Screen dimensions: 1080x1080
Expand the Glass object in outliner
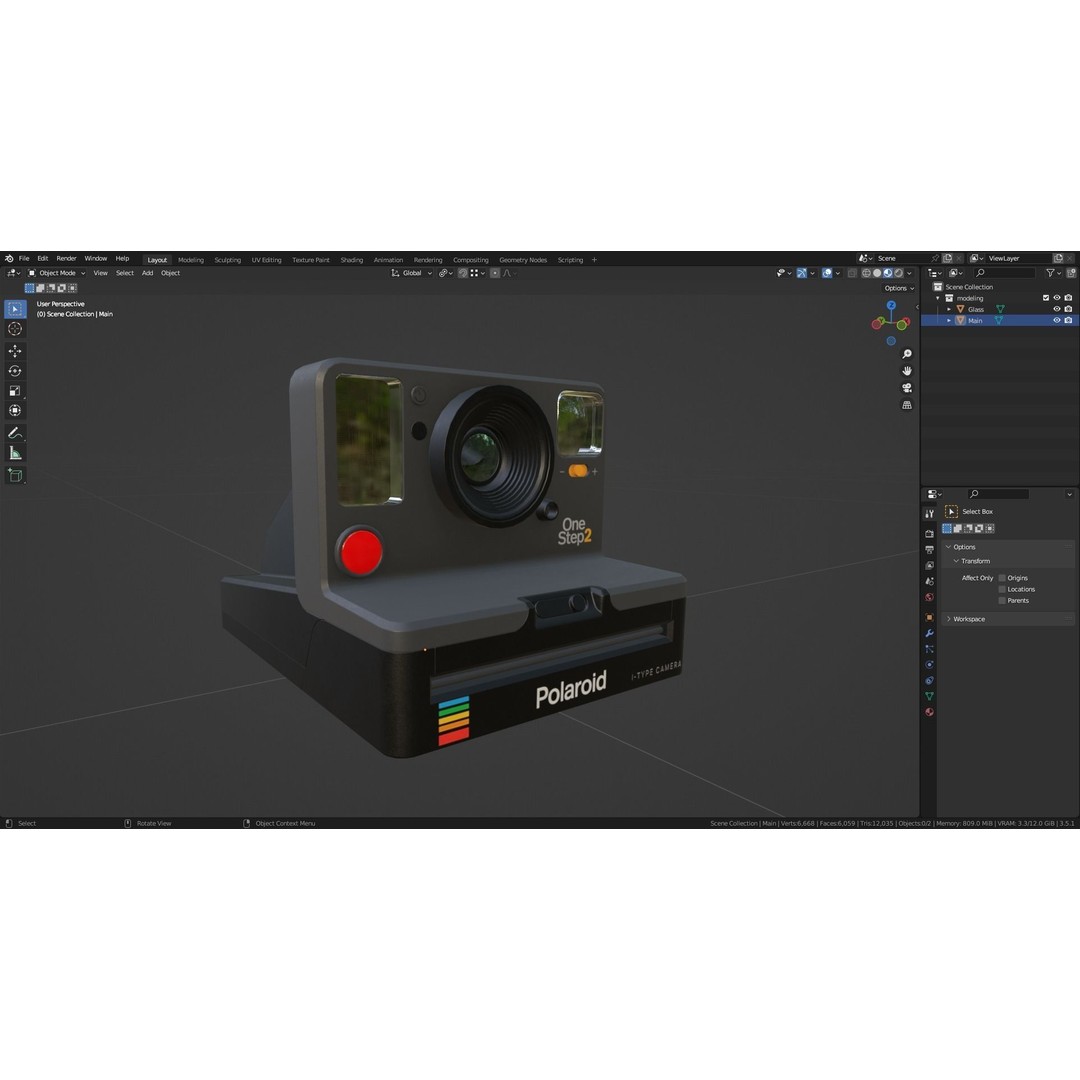click(949, 309)
